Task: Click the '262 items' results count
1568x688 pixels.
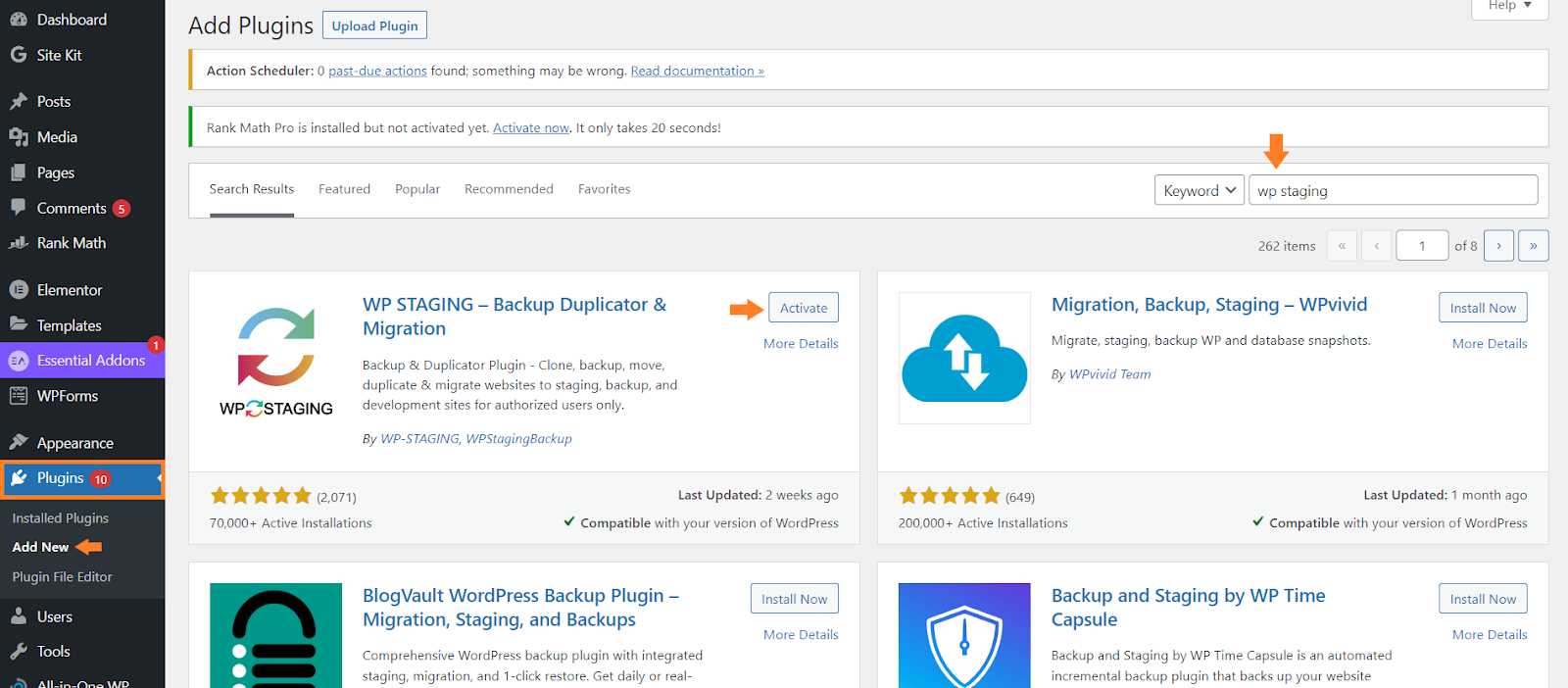Action: pos(1287,246)
